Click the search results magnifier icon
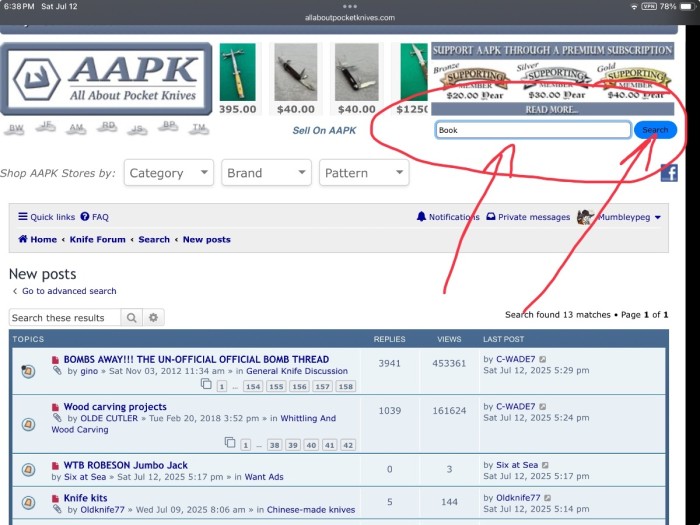The width and height of the screenshot is (700, 525). click(131, 317)
